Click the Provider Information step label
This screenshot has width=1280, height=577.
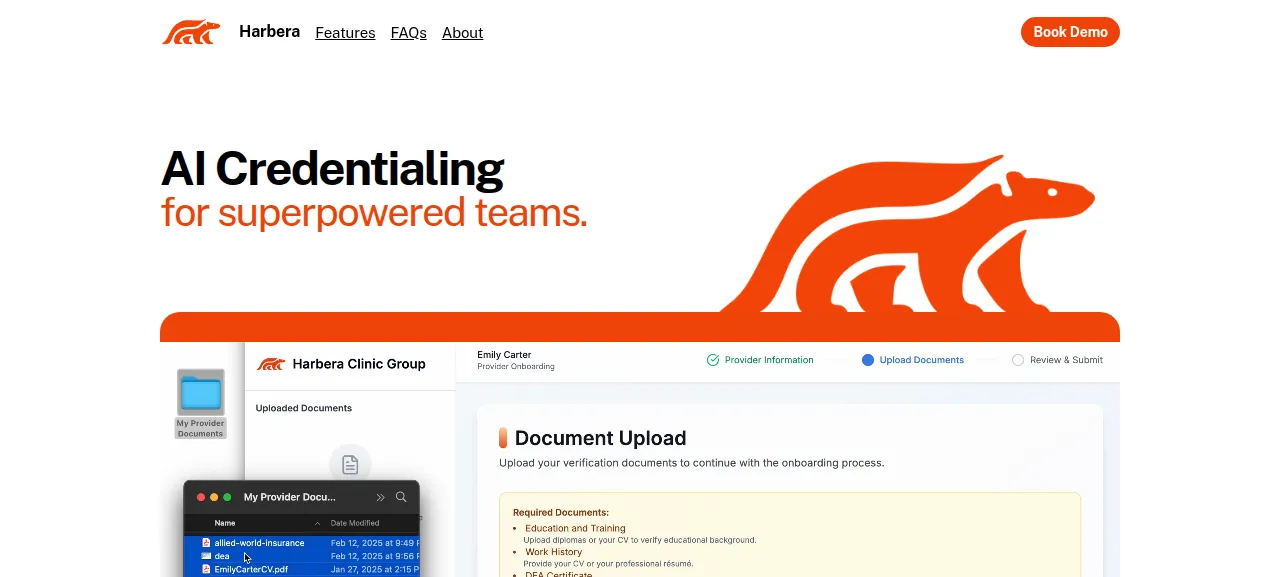[769, 360]
